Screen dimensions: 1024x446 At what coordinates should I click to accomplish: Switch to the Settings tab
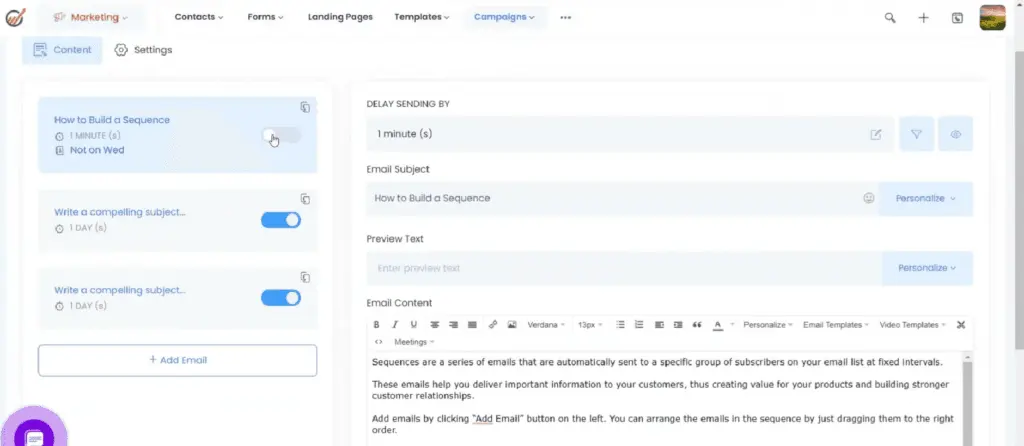(143, 50)
